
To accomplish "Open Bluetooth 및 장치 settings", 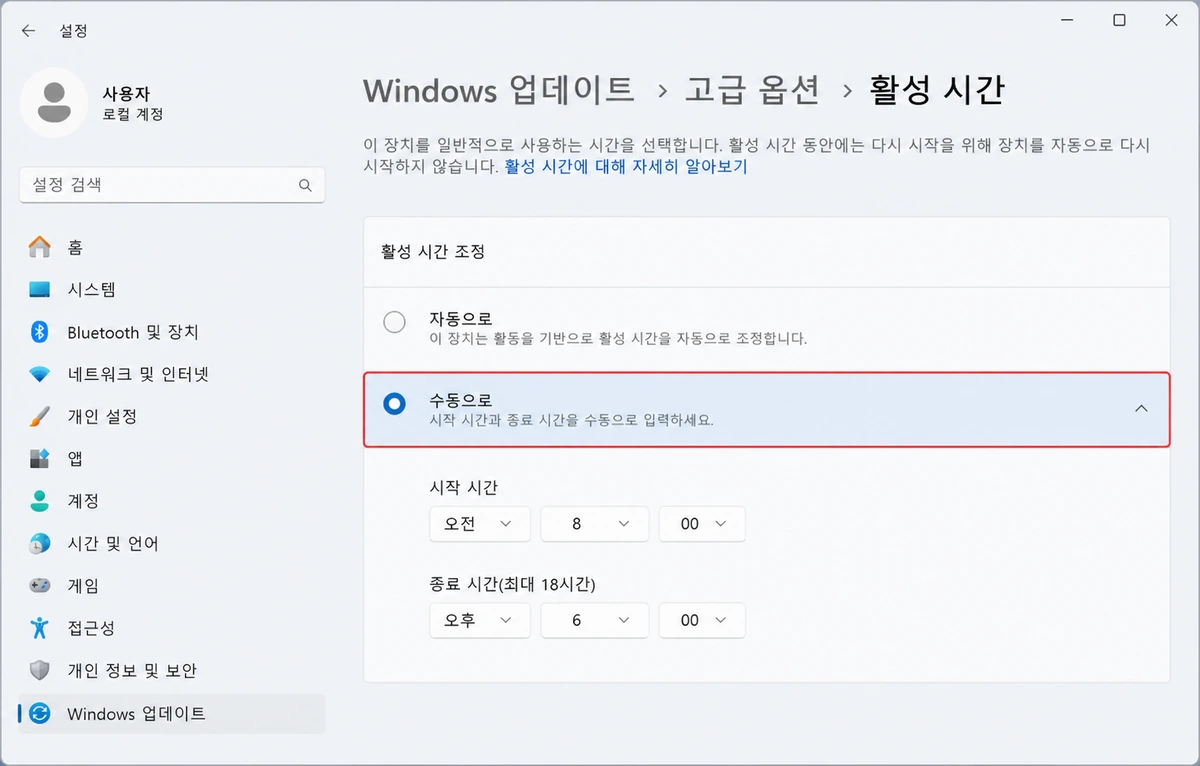I will tap(172, 332).
